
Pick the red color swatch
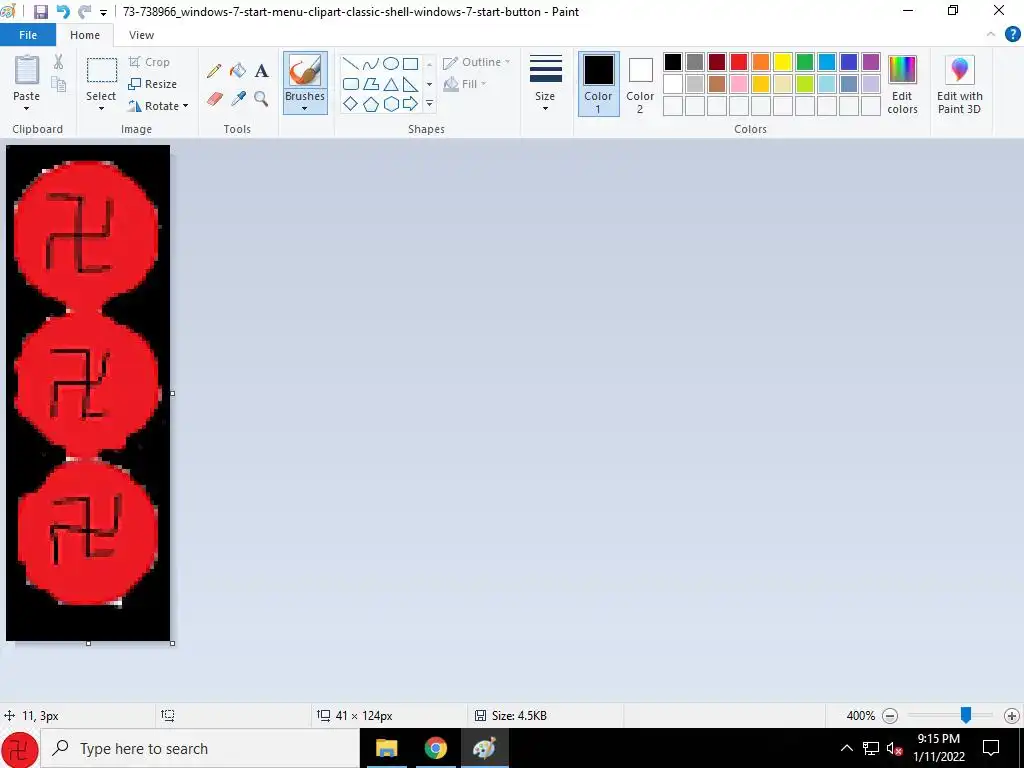point(739,62)
